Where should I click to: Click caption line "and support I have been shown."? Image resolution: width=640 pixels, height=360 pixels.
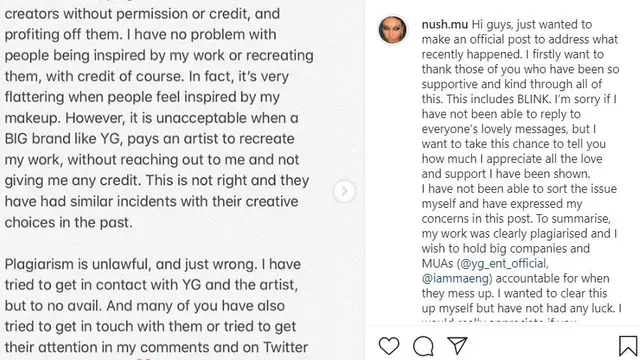pyautogui.click(x=506, y=174)
